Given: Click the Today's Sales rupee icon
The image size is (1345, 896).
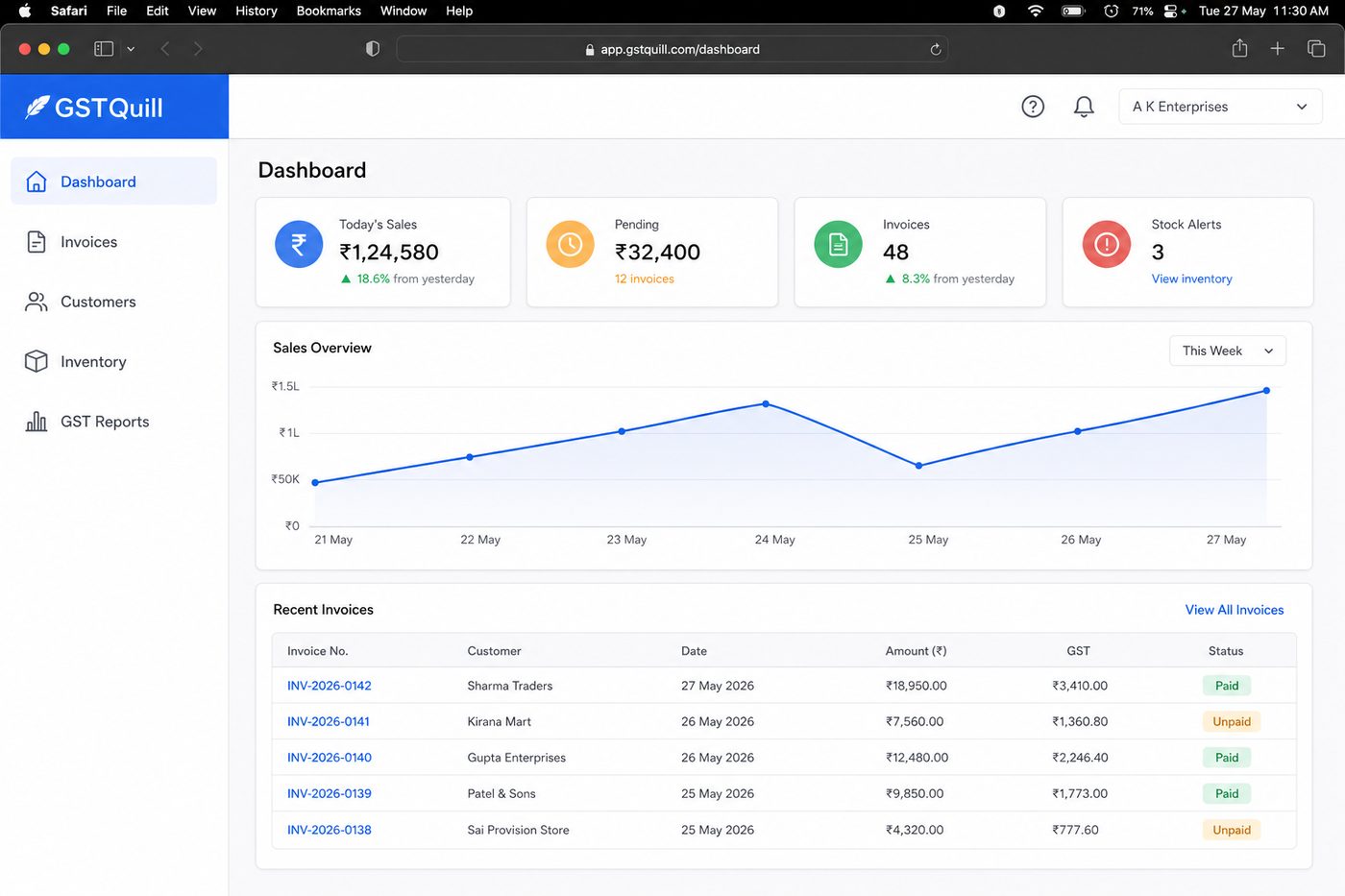Looking at the screenshot, I should click(299, 244).
